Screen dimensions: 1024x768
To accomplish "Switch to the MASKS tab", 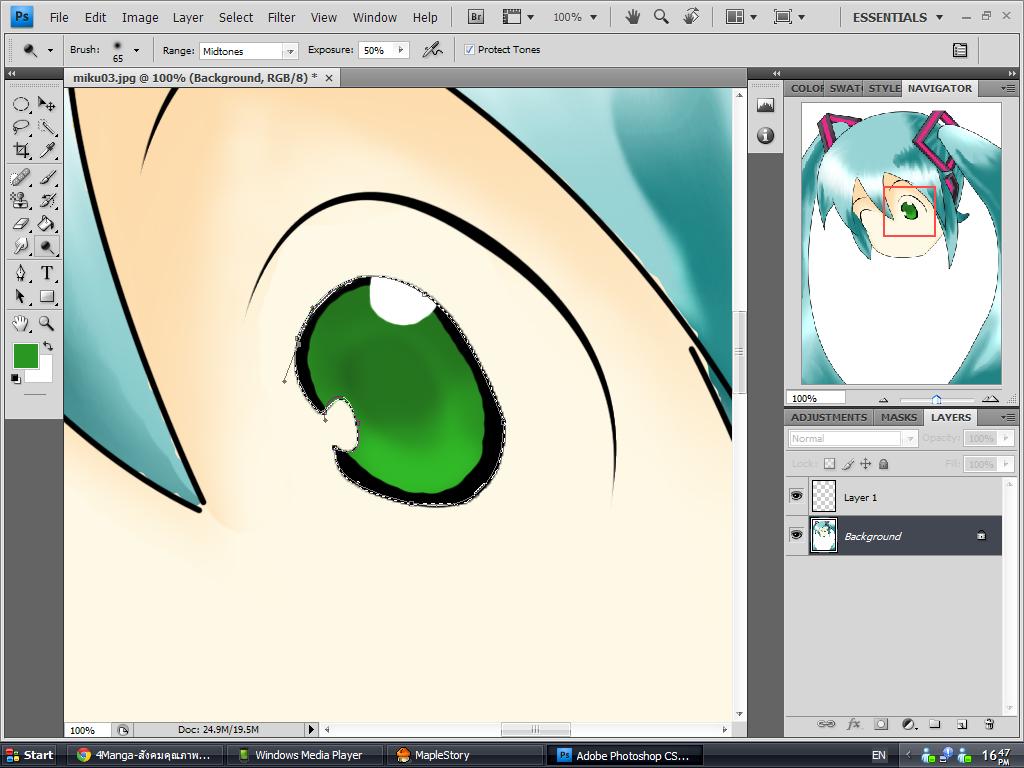I will pyautogui.click(x=898, y=417).
